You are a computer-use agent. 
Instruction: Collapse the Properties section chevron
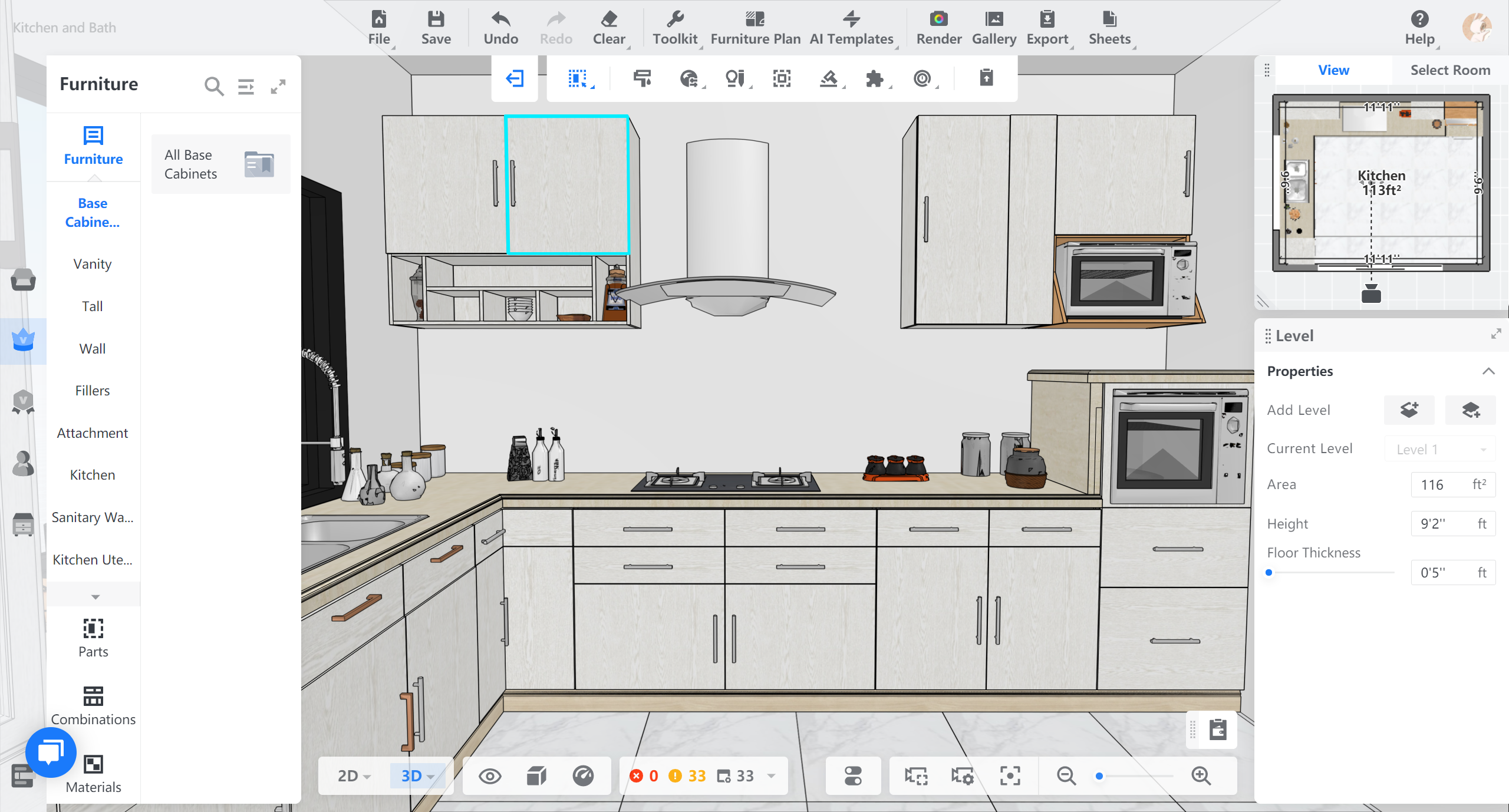[1488, 371]
